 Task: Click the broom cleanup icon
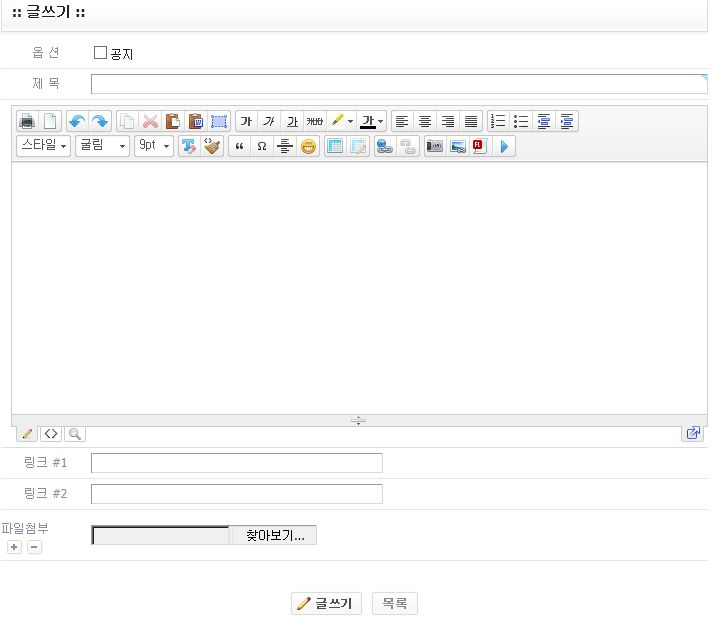click(x=212, y=146)
